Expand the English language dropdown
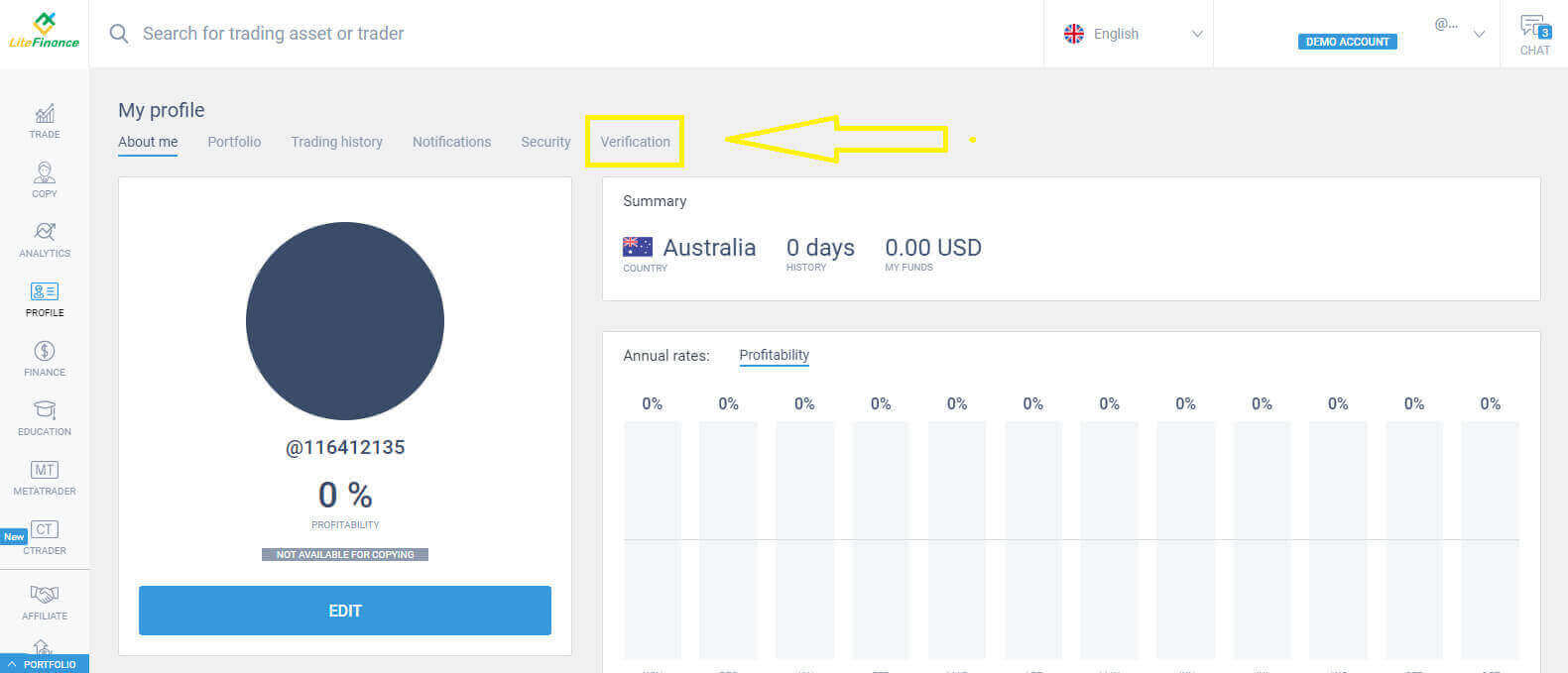 1132,34
